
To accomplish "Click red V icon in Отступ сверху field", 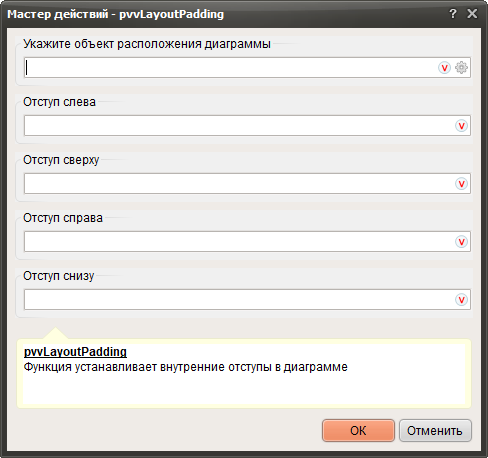I will (x=462, y=184).
